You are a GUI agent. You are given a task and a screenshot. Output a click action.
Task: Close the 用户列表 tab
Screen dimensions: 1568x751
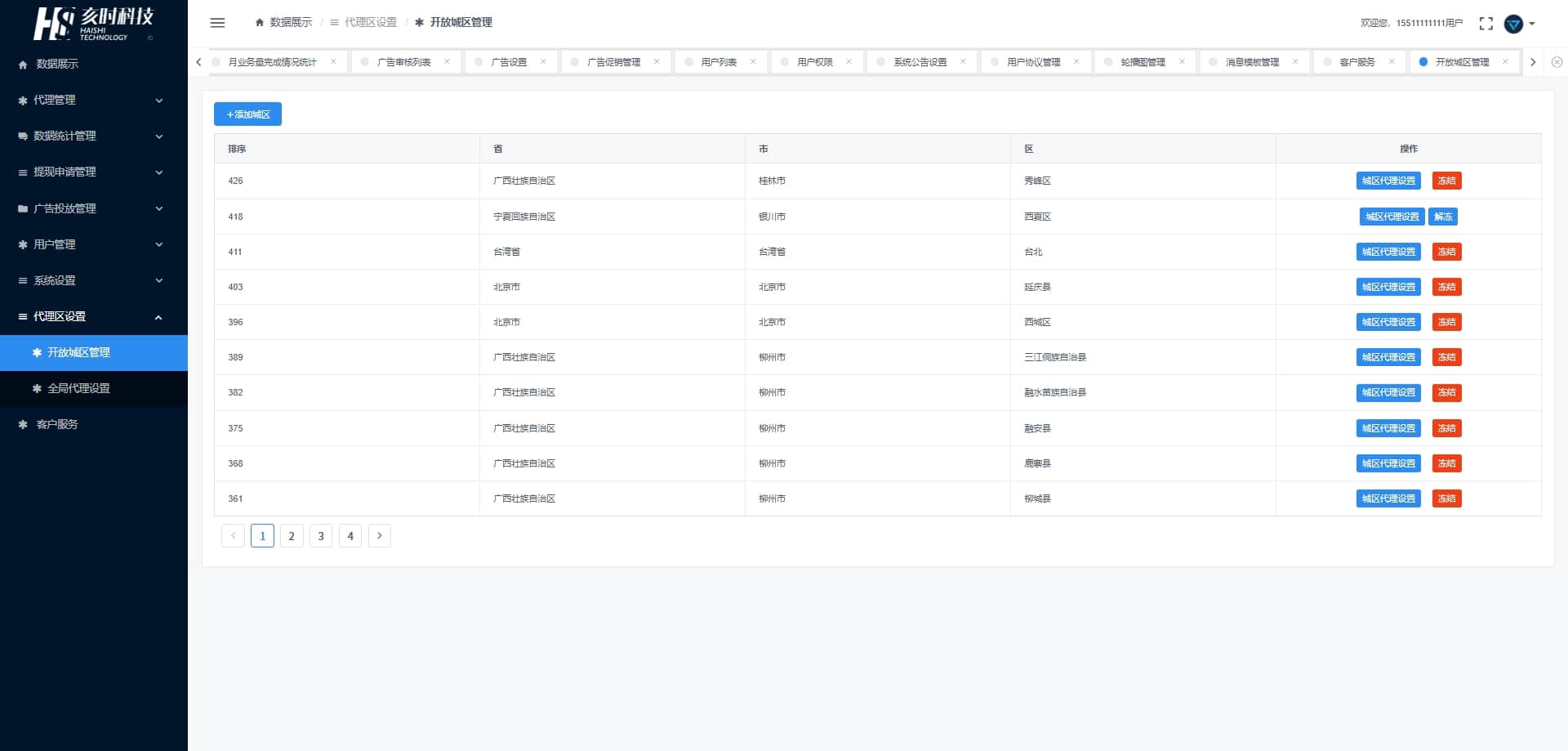[x=753, y=61]
